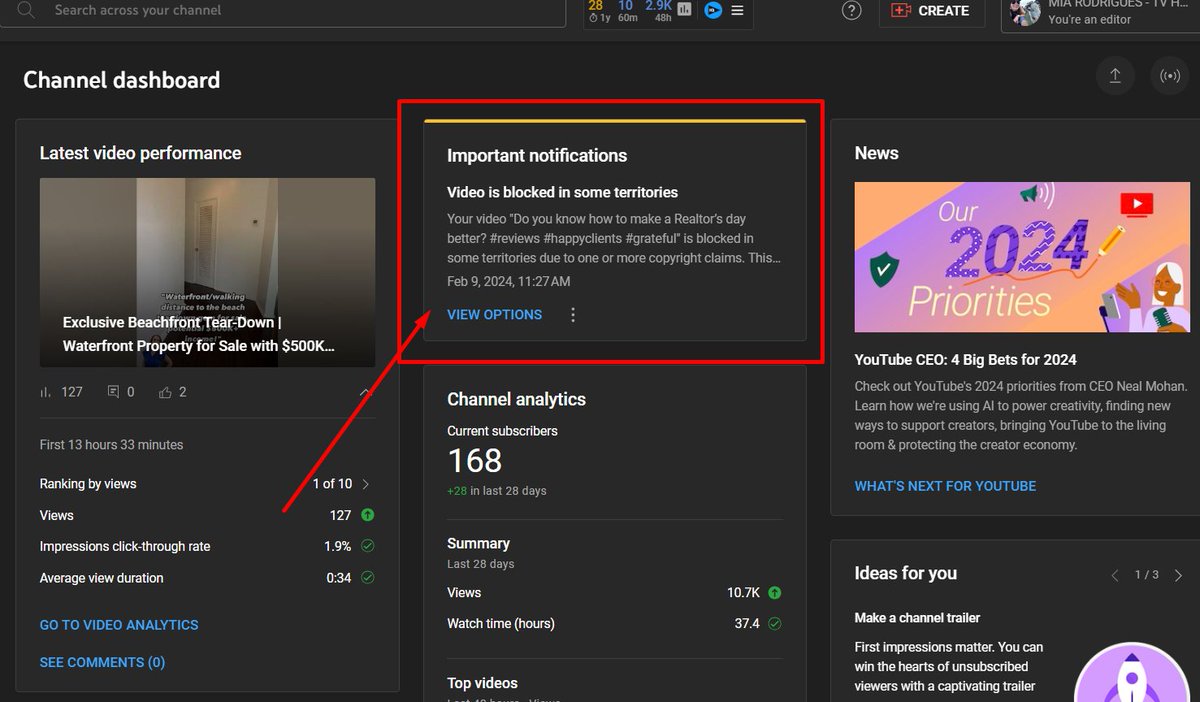Click YouTube CEO: 4 Big Bets for 2024 headline
Image resolution: width=1200 pixels, height=702 pixels.
click(x=965, y=360)
